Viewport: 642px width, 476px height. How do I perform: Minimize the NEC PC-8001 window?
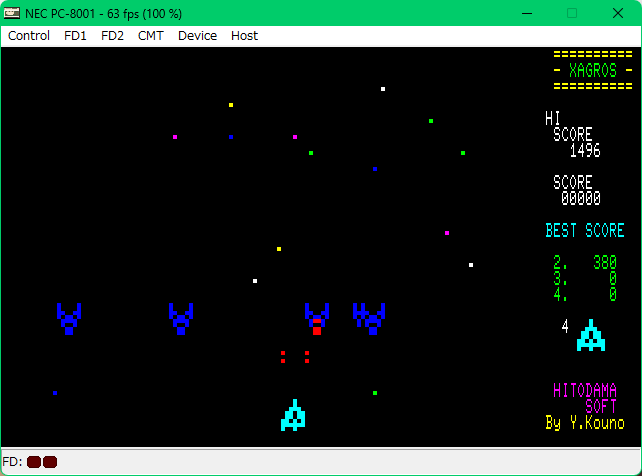point(527,13)
